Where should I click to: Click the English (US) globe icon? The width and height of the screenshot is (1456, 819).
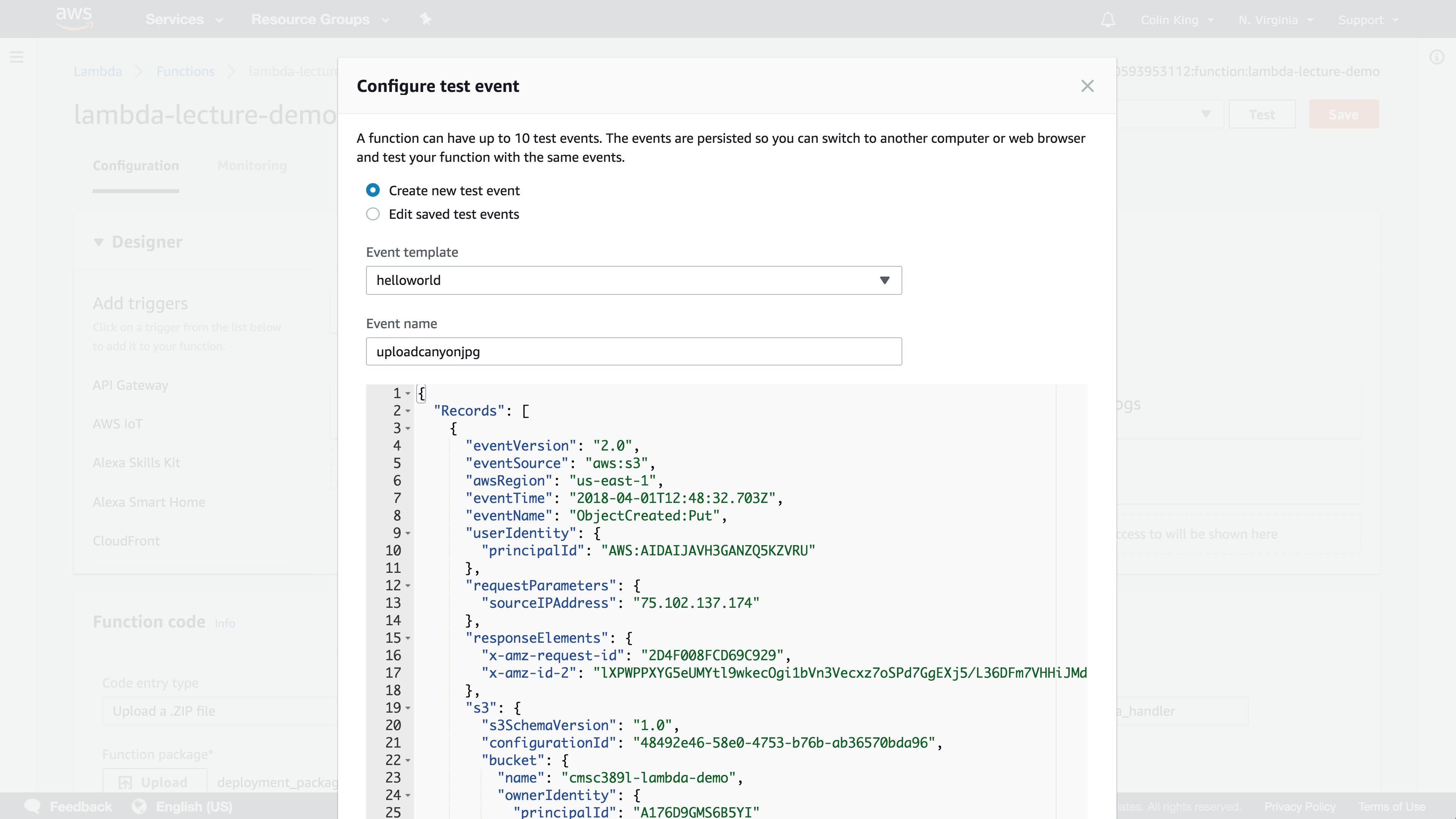(139, 806)
